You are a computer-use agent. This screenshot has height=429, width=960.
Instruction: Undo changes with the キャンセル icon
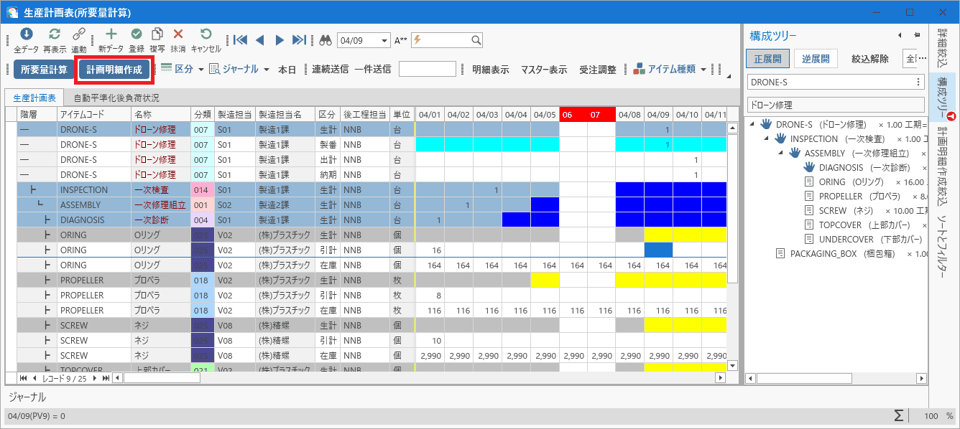[205, 35]
